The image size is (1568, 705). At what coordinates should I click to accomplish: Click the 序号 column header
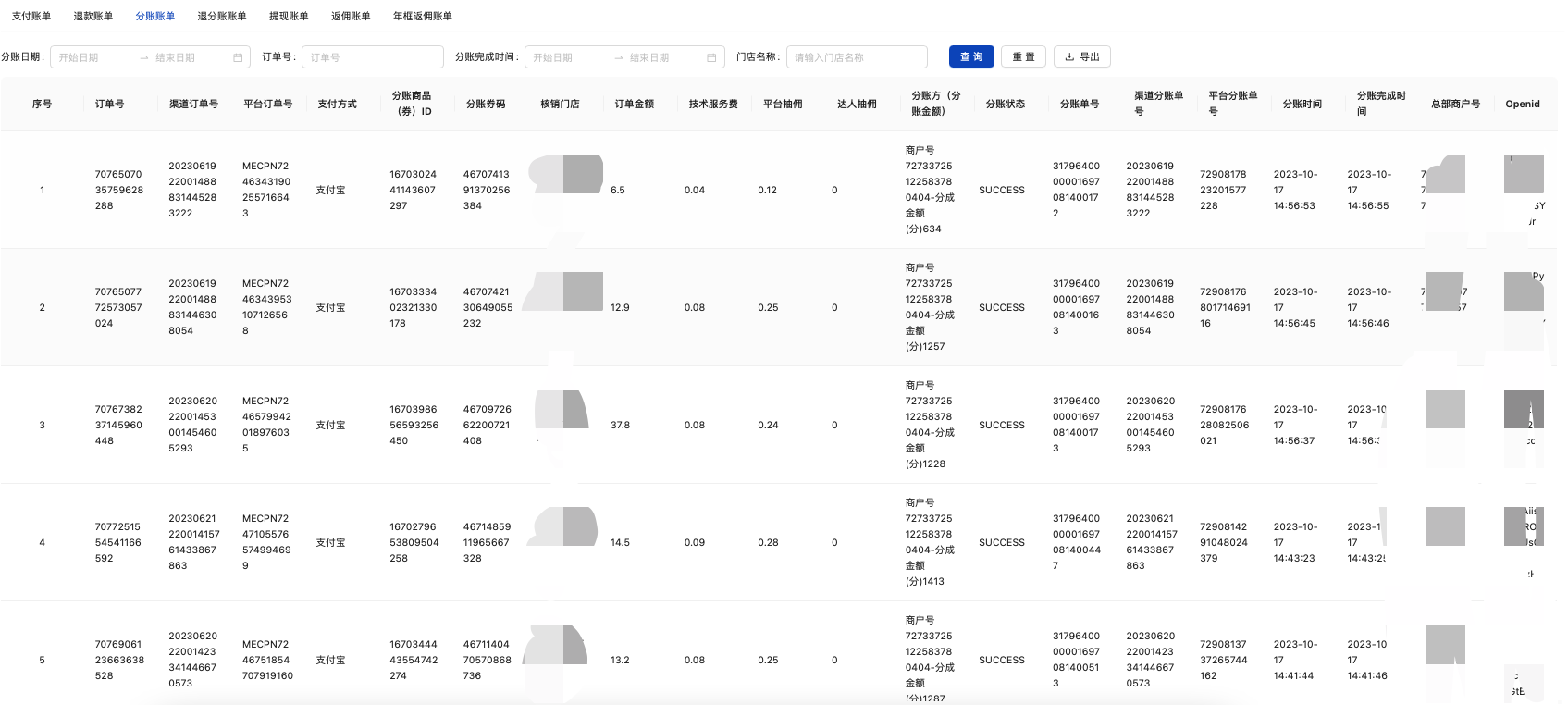[42, 104]
